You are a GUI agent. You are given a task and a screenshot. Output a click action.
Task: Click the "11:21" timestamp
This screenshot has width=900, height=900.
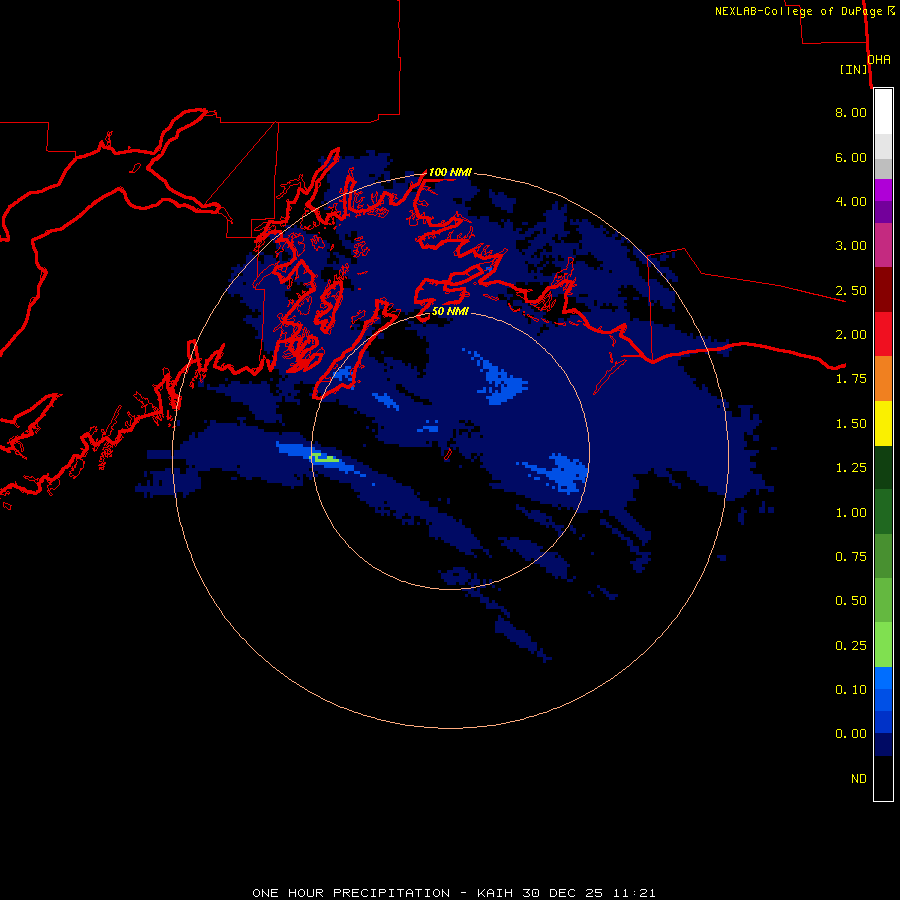[634, 893]
